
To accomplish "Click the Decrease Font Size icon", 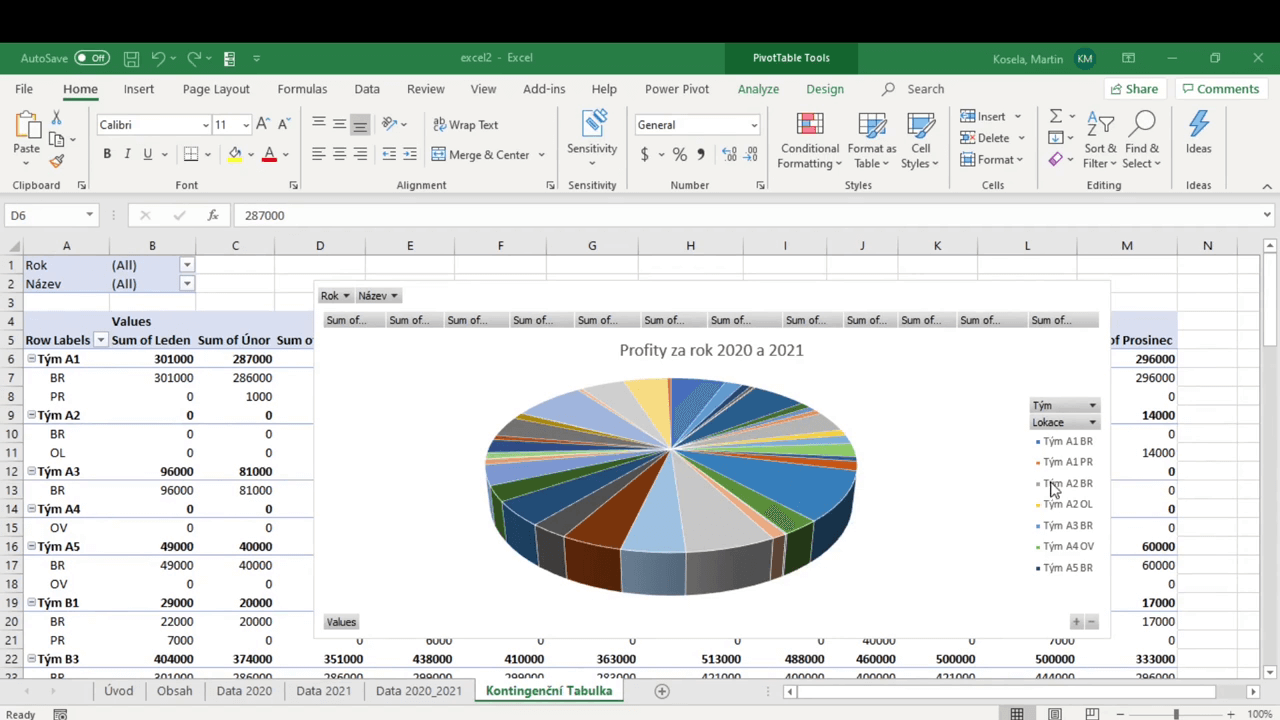I will click(x=285, y=124).
